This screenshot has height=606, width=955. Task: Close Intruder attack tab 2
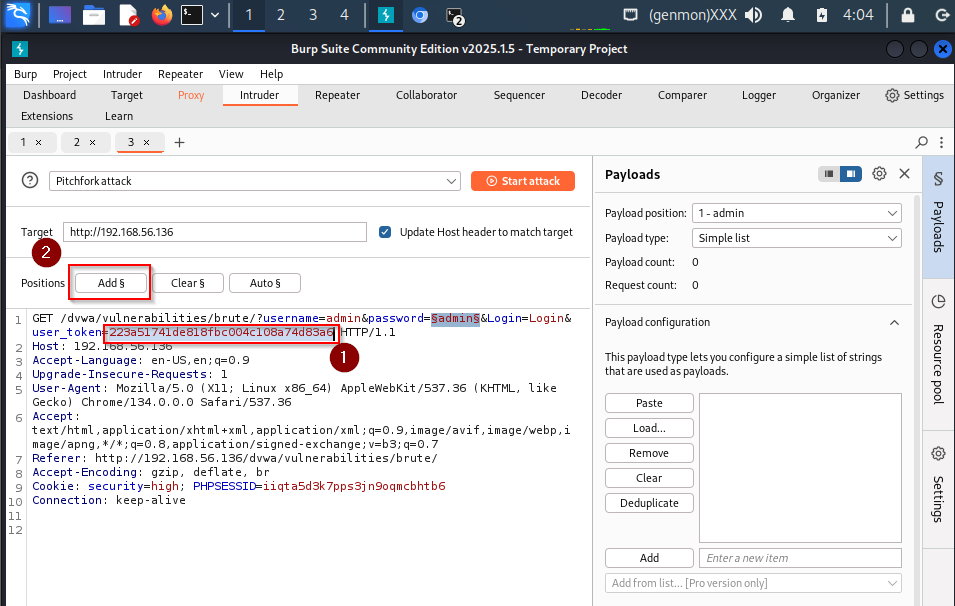(93, 143)
